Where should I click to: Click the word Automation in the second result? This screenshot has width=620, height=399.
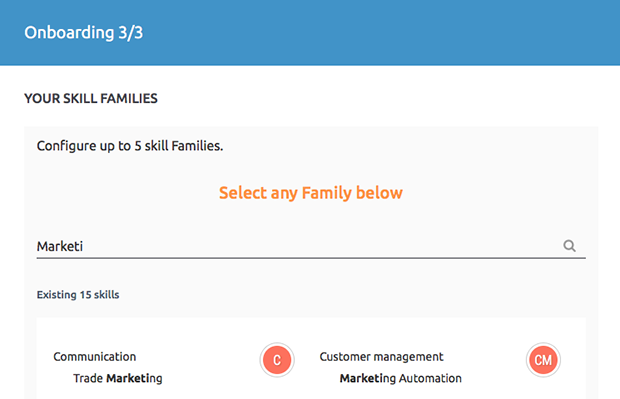430,378
